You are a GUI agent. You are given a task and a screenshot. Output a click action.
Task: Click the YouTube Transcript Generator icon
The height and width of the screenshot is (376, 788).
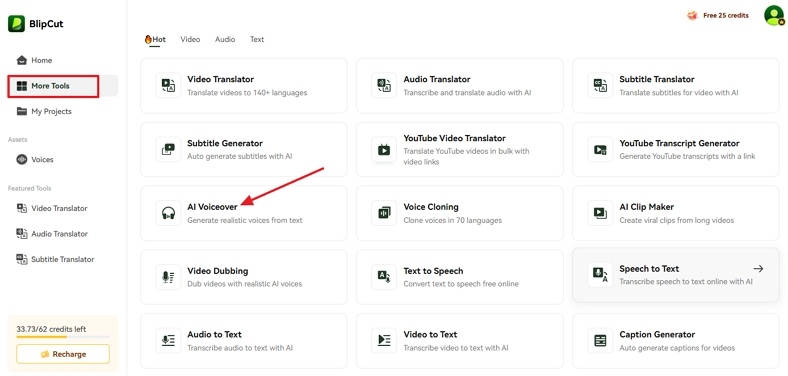click(600, 149)
